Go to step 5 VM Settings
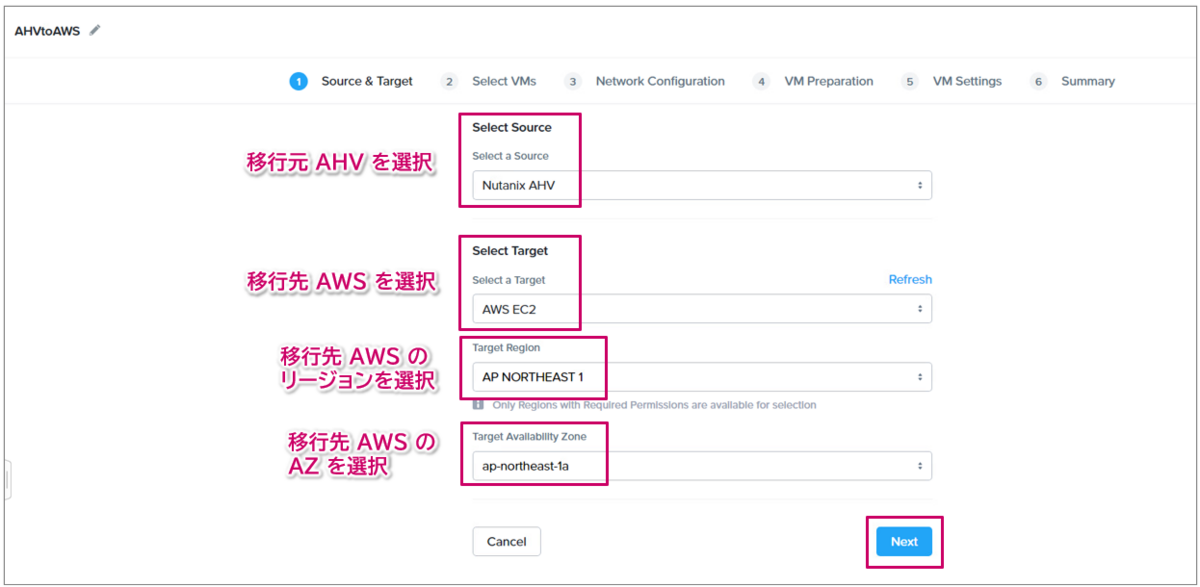This screenshot has width=1200, height=587. [951, 82]
